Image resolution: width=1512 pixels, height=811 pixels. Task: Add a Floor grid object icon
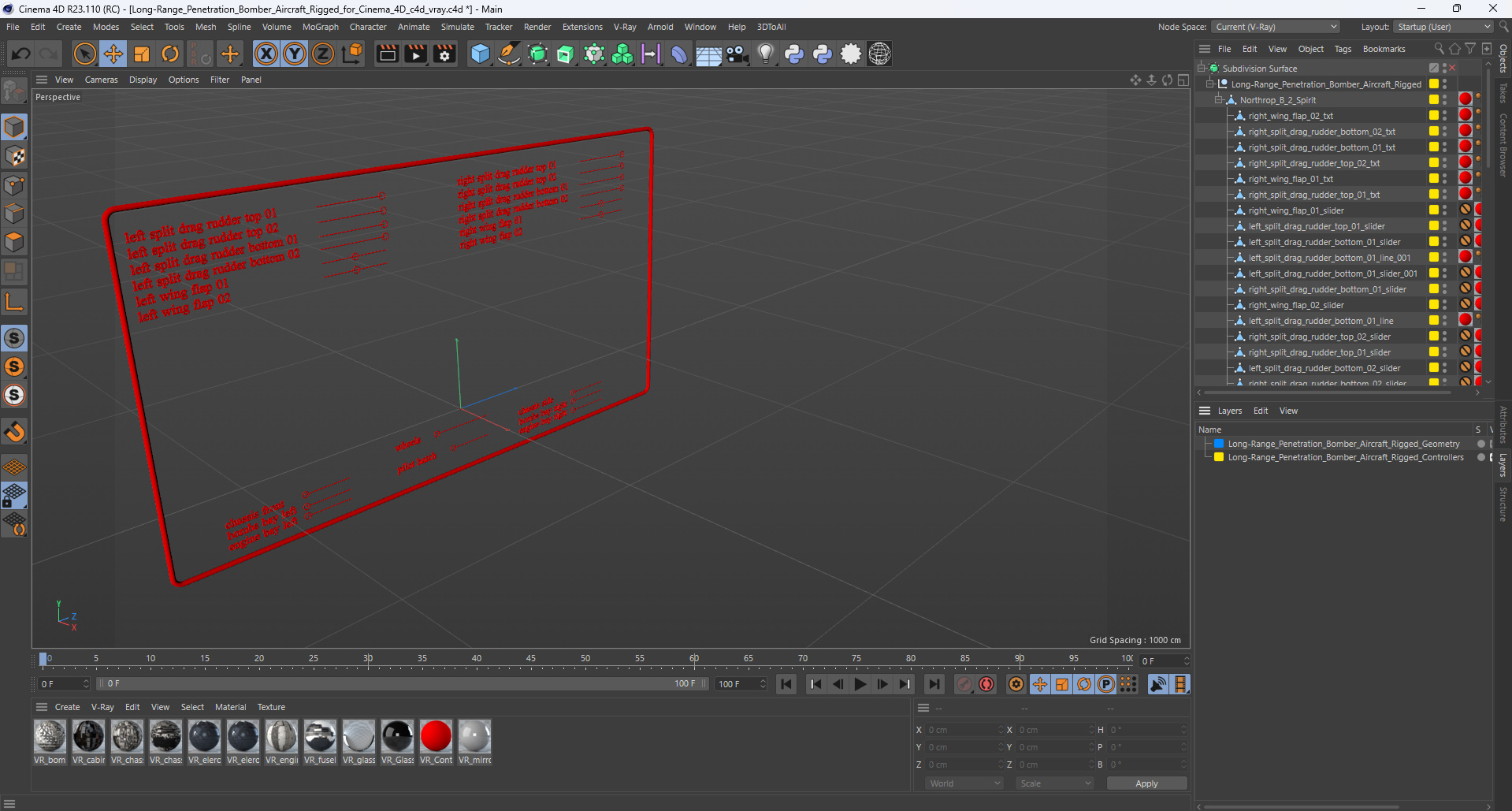coord(708,54)
